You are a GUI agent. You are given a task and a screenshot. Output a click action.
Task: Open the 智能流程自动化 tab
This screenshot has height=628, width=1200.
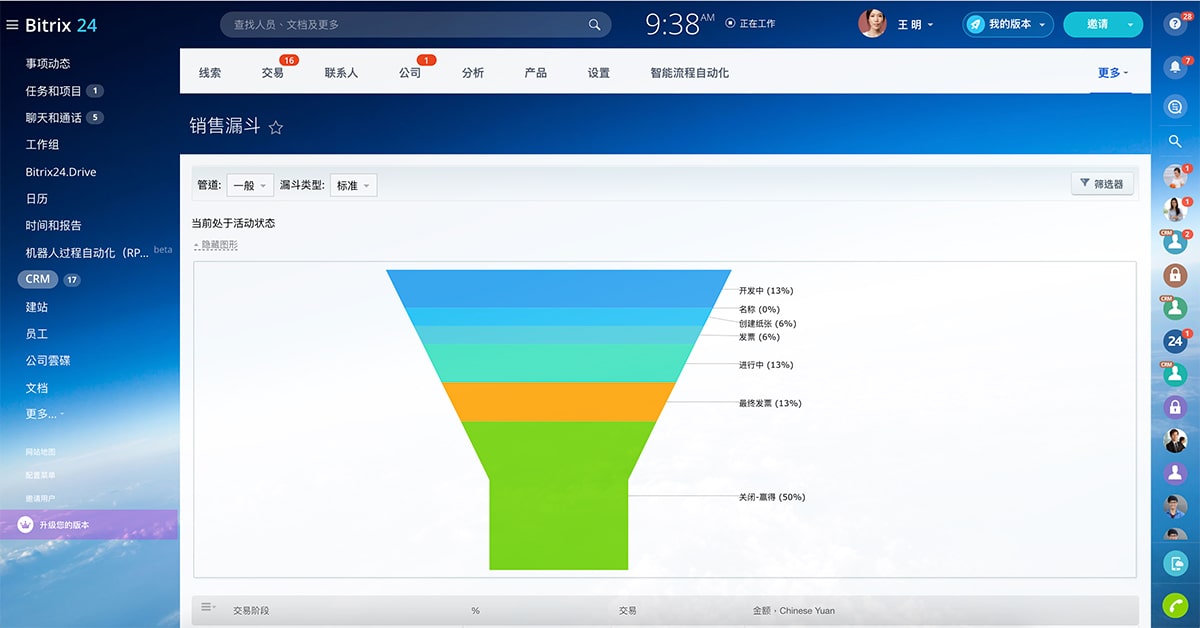click(689, 73)
